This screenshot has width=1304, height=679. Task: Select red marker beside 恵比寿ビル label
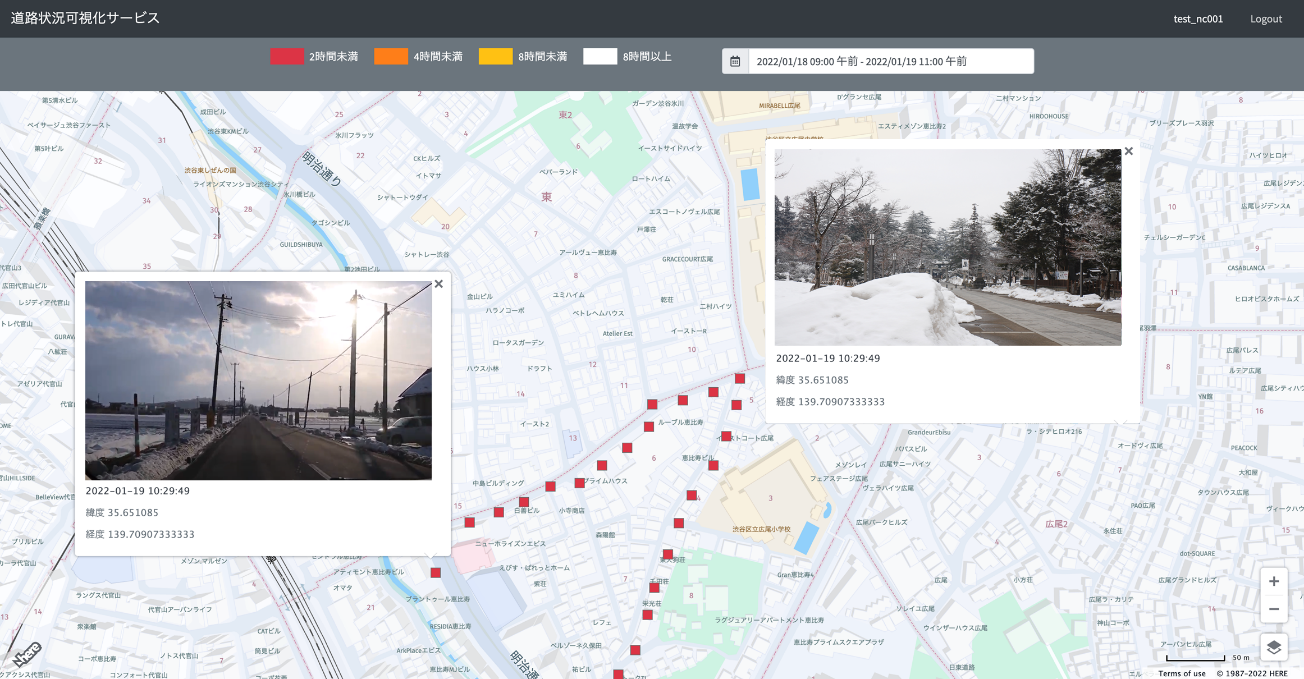pyautogui.click(x=711, y=465)
